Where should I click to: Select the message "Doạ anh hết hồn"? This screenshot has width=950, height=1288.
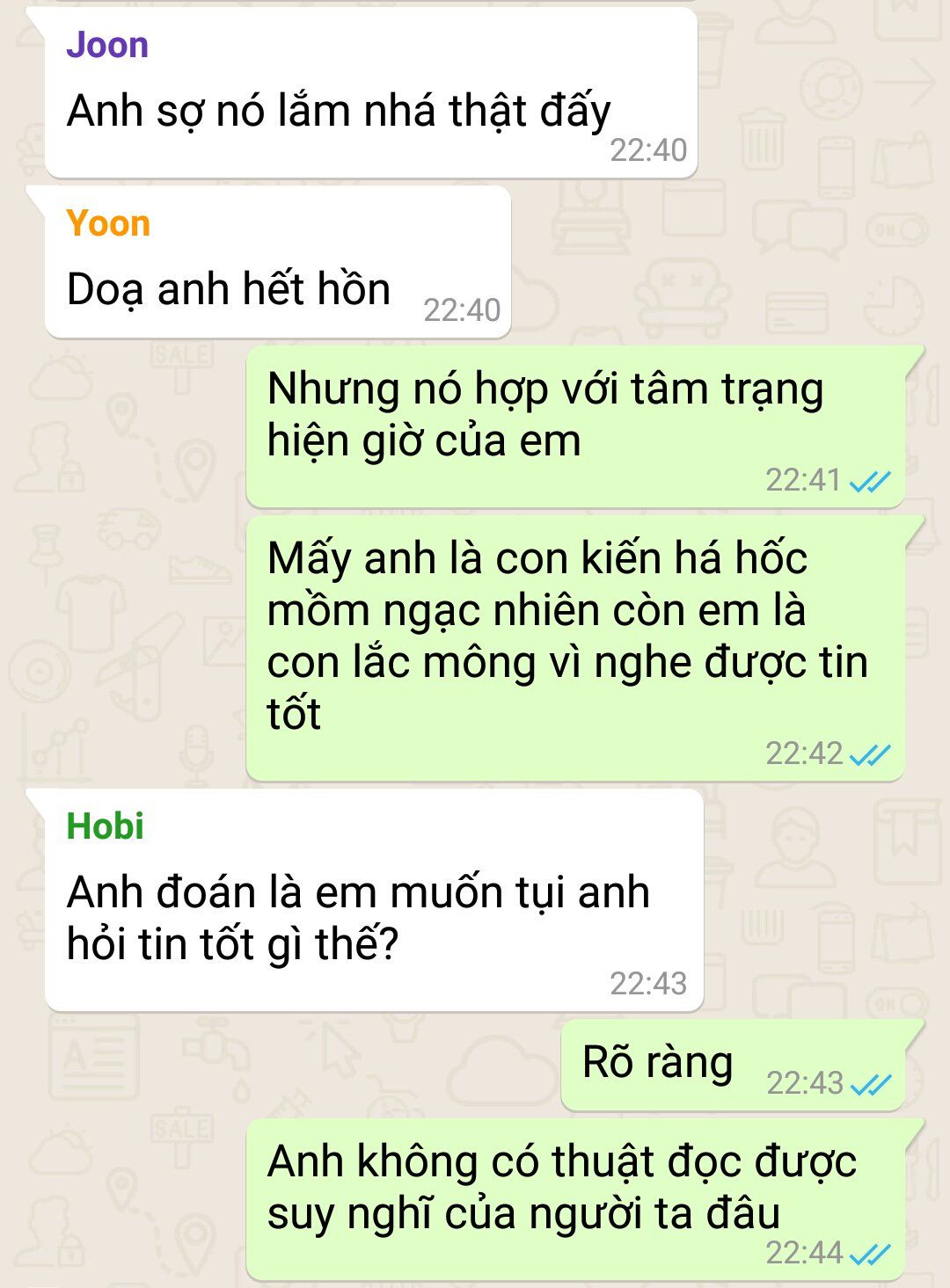point(229,289)
